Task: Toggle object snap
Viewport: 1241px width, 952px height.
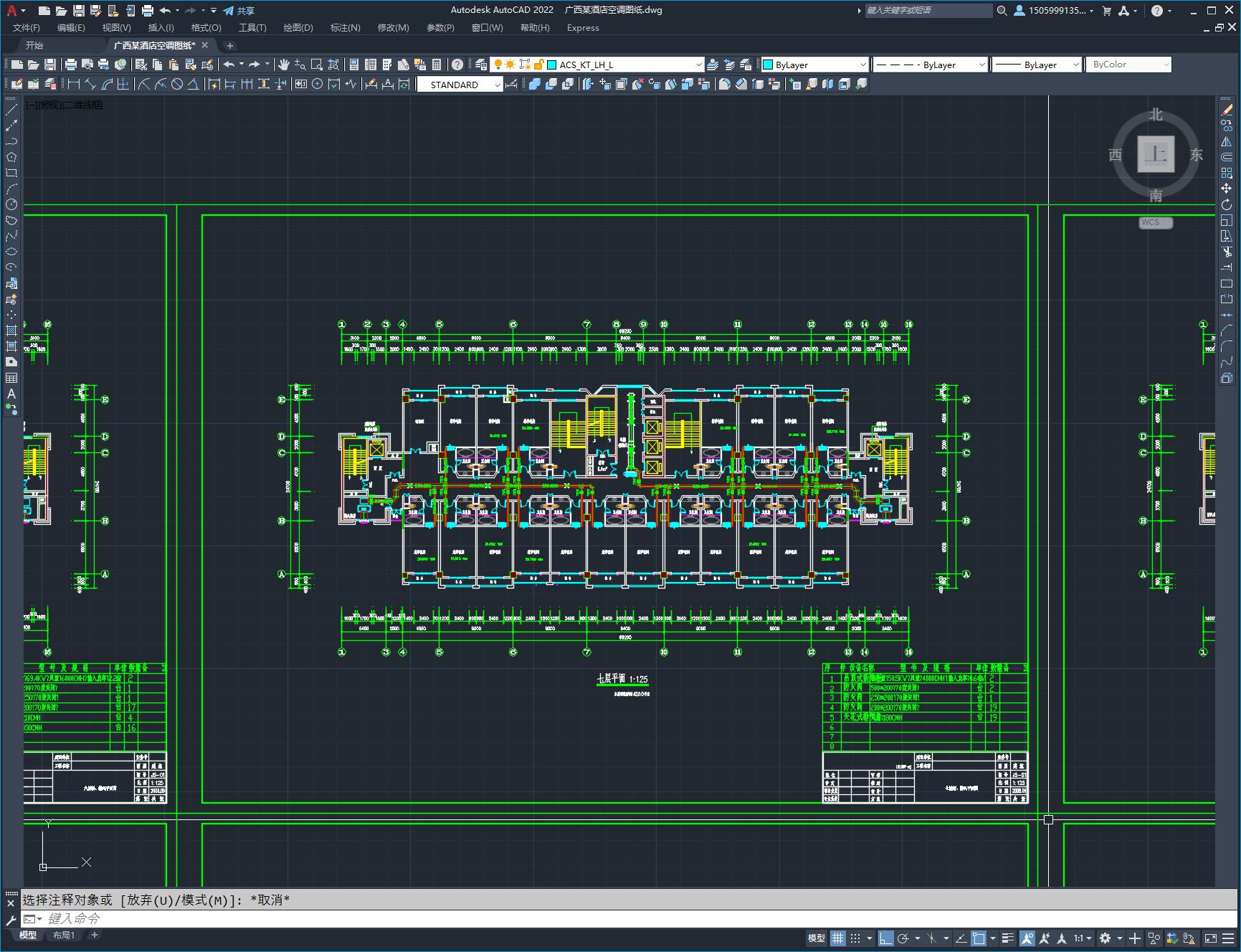Action: (979, 938)
